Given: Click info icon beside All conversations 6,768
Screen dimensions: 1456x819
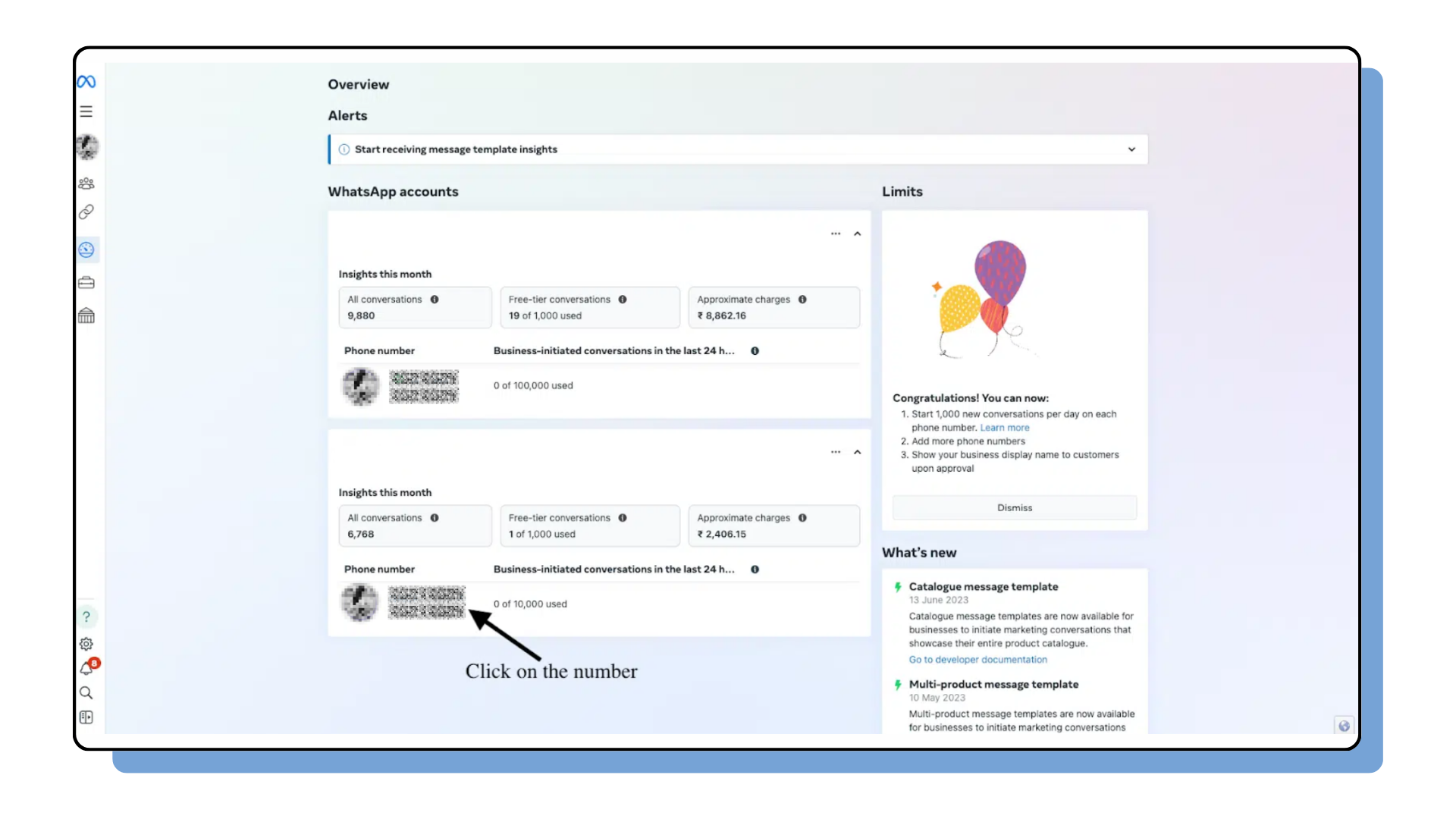Looking at the screenshot, I should pos(435,518).
